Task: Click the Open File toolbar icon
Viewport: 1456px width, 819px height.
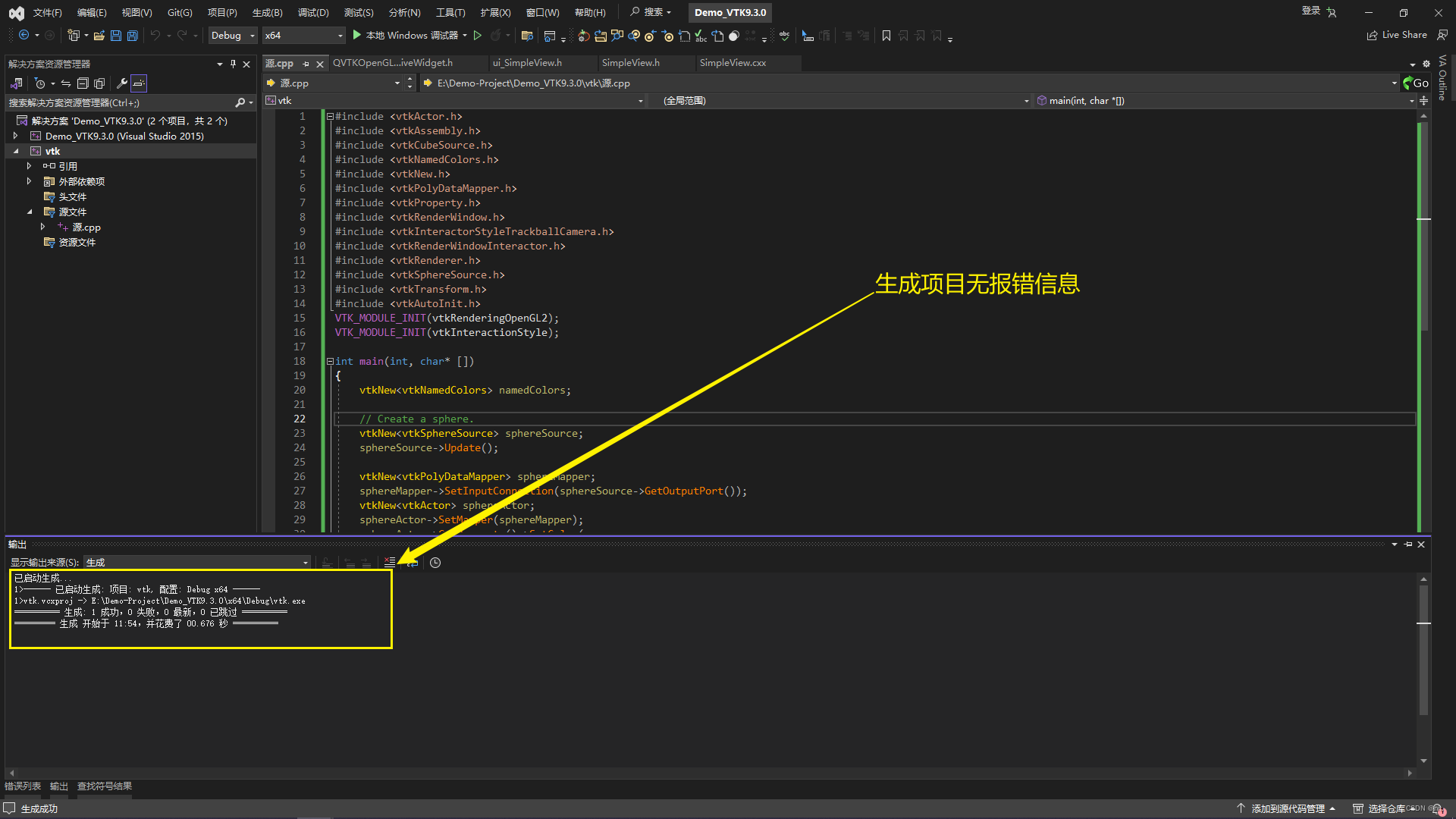Action: coord(99,36)
